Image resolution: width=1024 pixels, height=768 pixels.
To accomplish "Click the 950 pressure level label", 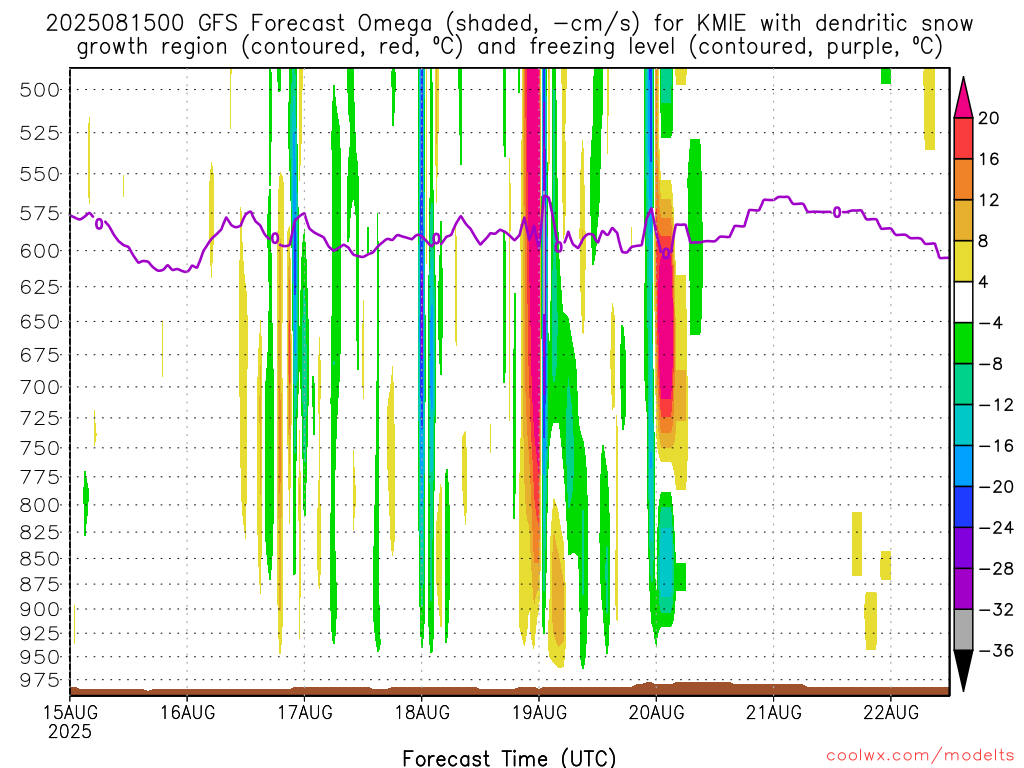I will [40, 657].
